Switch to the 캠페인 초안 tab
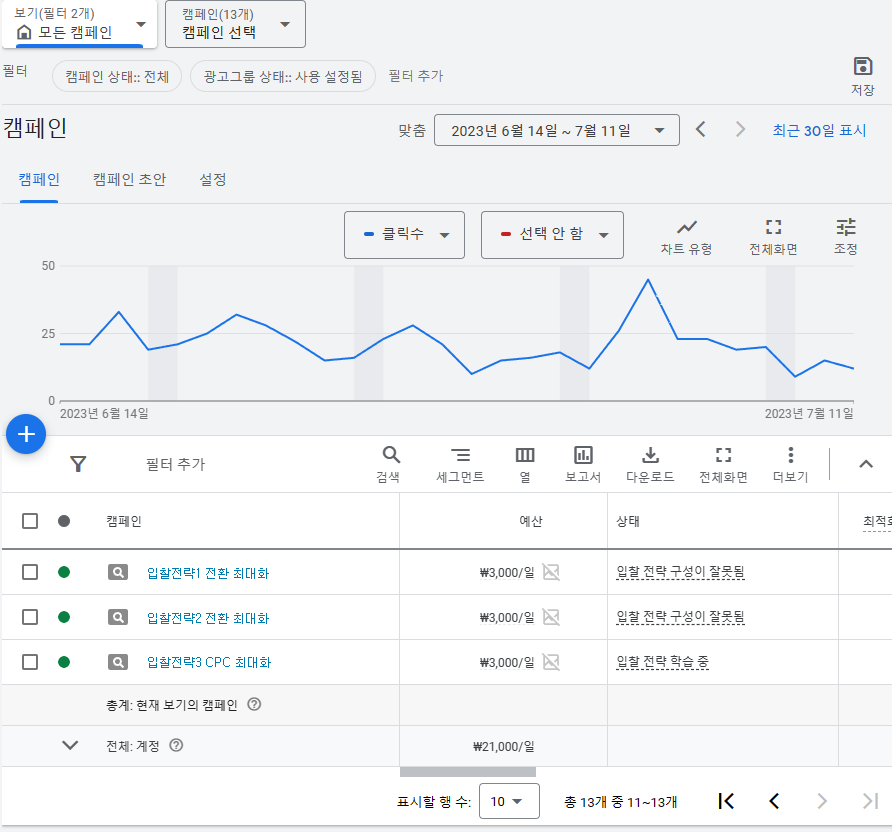Screen dimensions: 892x832 click(x=129, y=180)
